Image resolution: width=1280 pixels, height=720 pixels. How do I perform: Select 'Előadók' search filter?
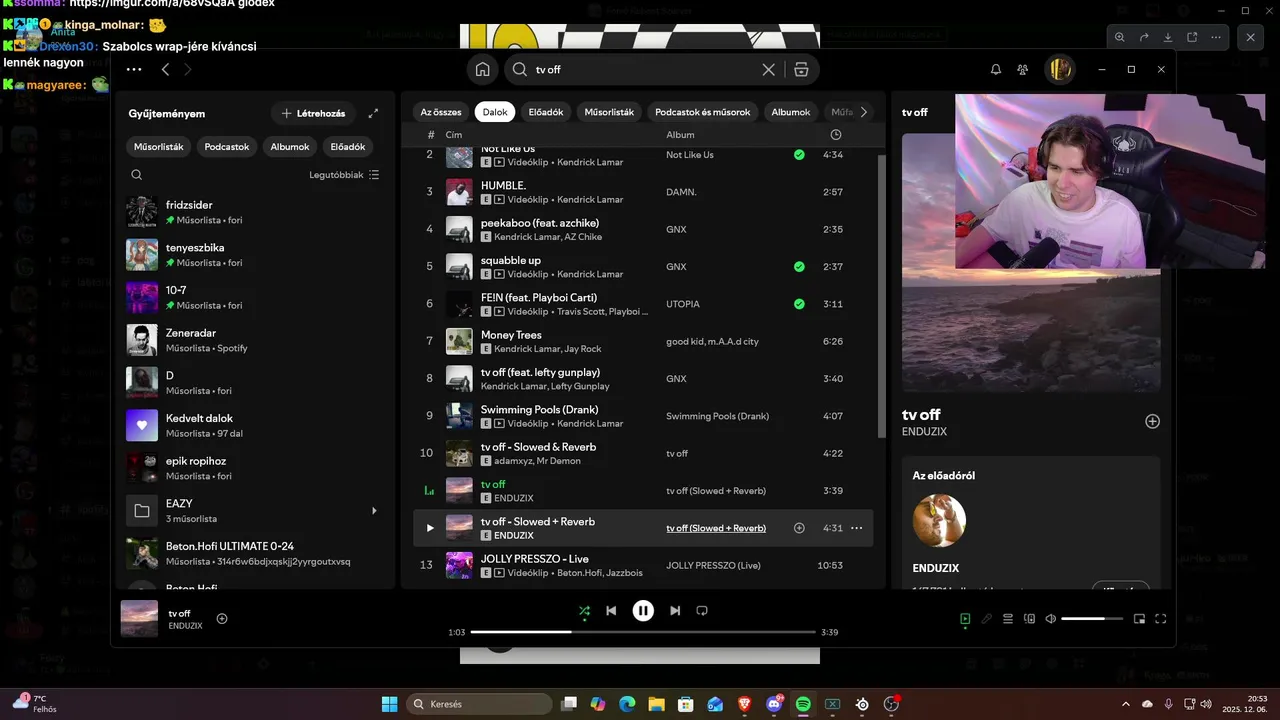pyautogui.click(x=546, y=112)
